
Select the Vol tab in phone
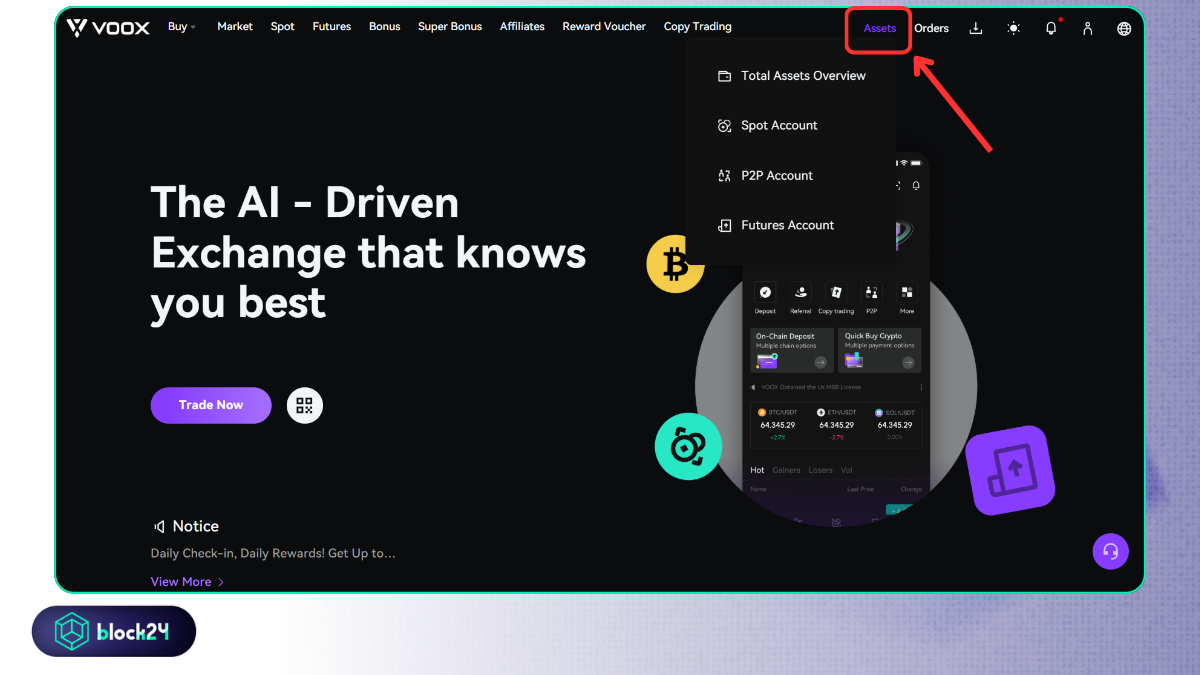tap(846, 470)
